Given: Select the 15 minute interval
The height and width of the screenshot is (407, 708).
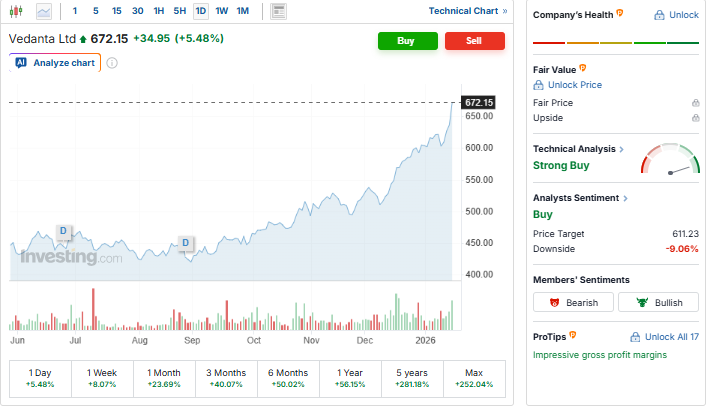Looking at the screenshot, I should [116, 11].
